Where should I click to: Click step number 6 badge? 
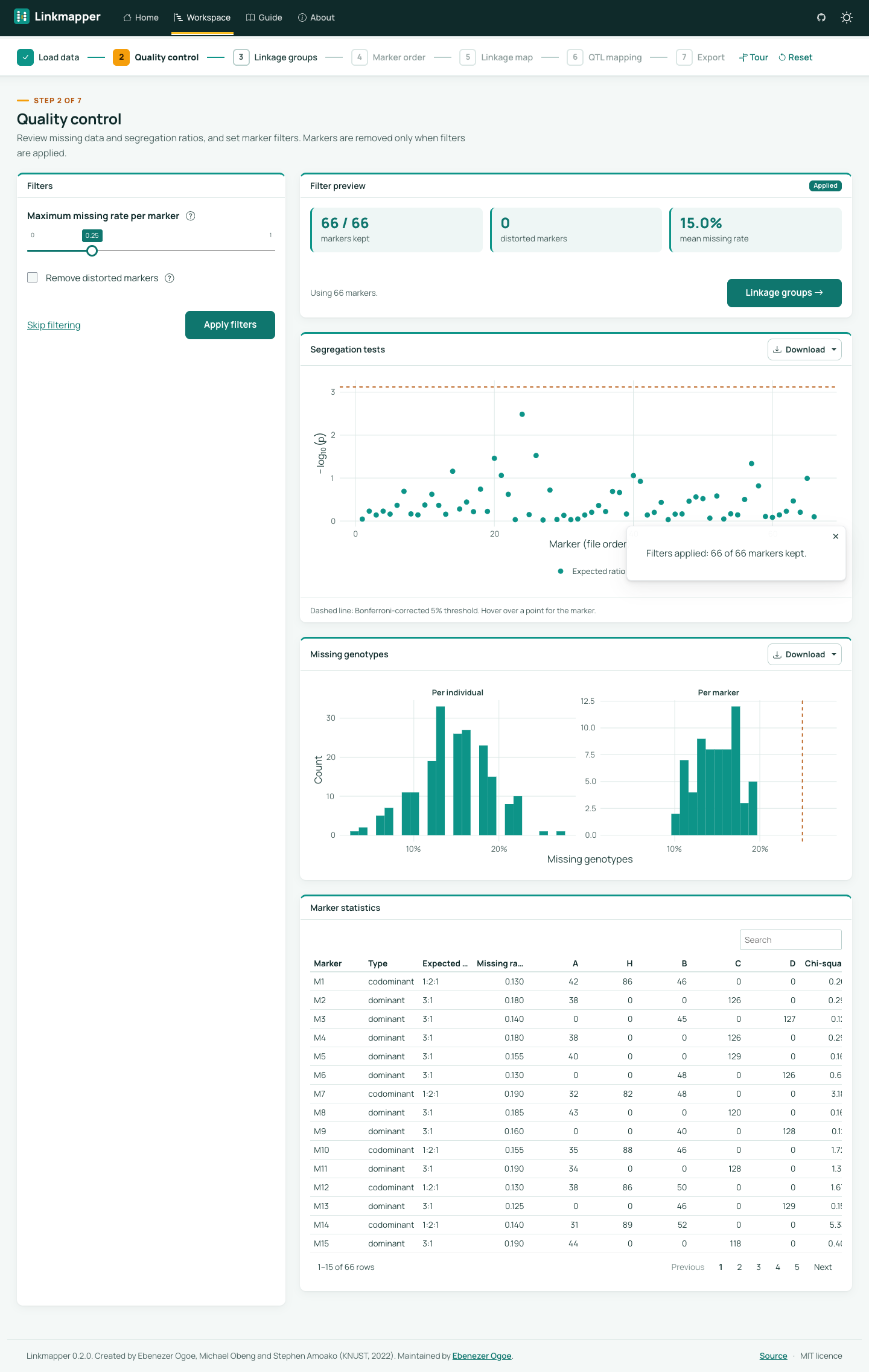pos(575,57)
